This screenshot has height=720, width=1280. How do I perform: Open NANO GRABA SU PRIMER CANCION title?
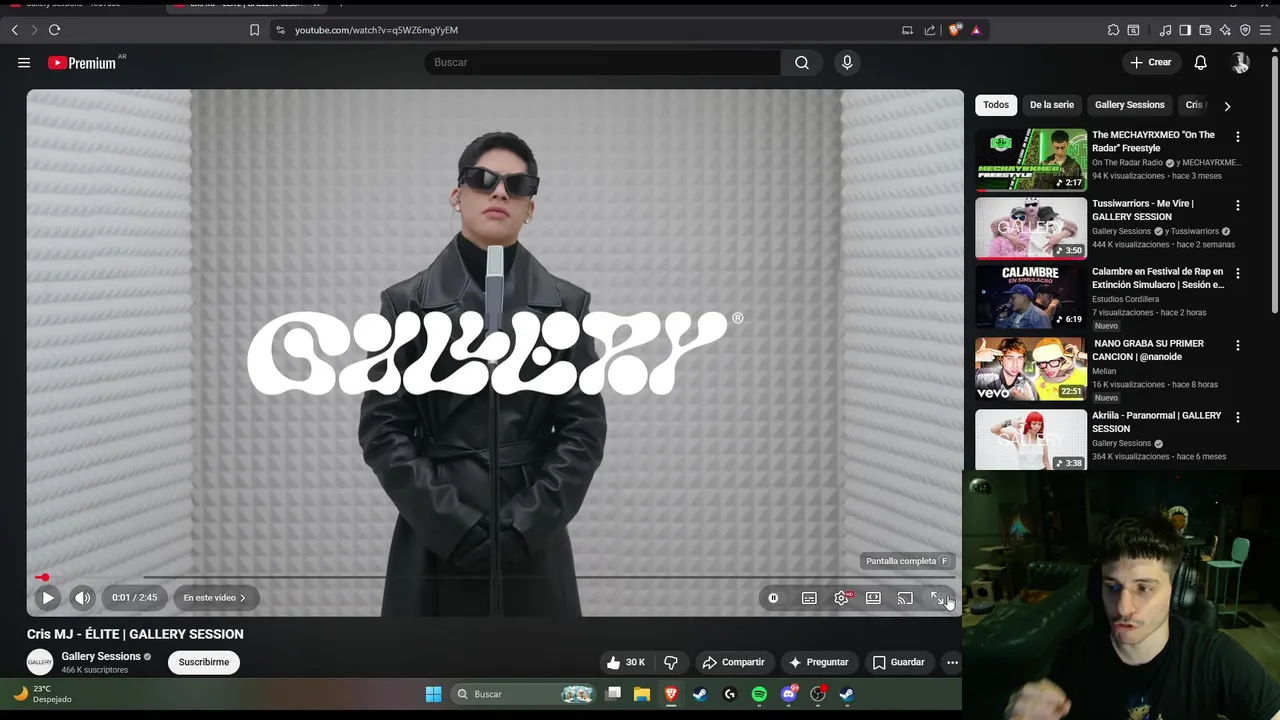[x=1148, y=350]
